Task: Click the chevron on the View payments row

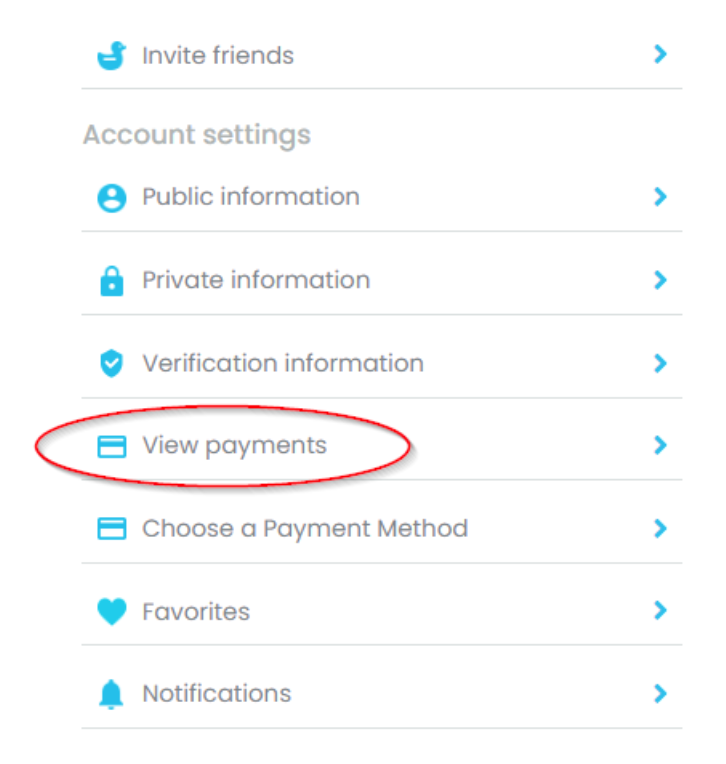Action: 659,445
